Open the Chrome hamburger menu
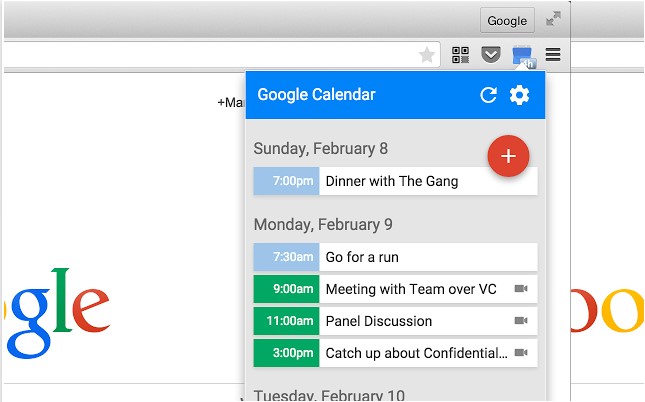The image size is (645, 402). click(553, 55)
